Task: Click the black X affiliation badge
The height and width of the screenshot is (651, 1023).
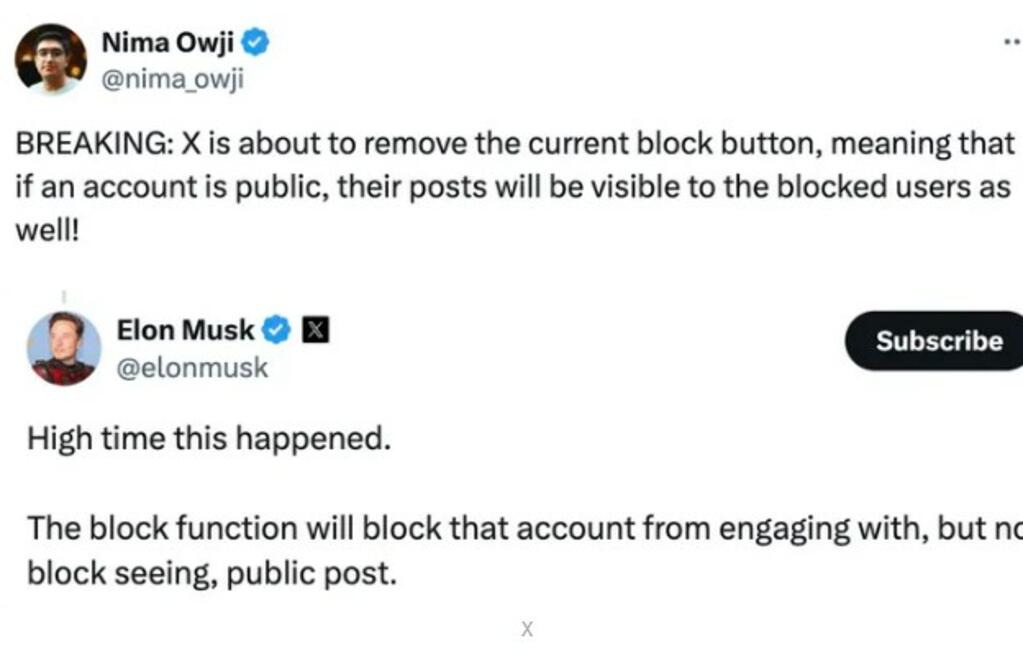Action: 315,330
